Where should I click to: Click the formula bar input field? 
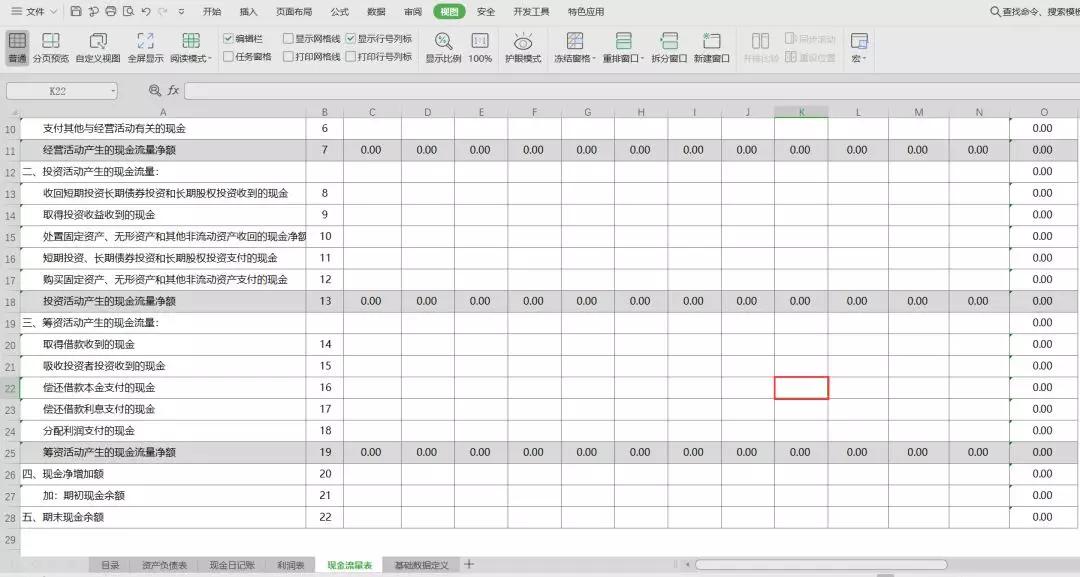click(630, 91)
